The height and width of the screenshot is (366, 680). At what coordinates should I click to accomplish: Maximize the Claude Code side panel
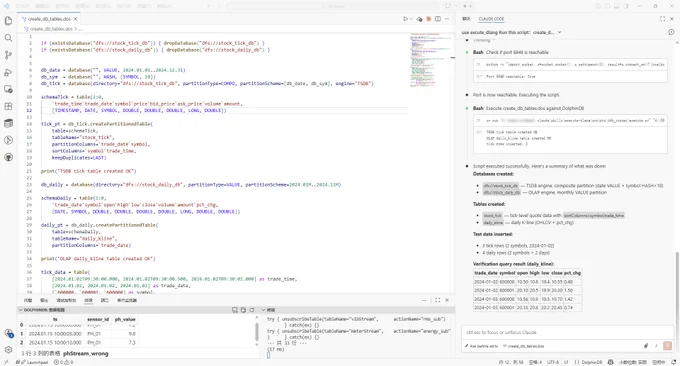pos(662,19)
